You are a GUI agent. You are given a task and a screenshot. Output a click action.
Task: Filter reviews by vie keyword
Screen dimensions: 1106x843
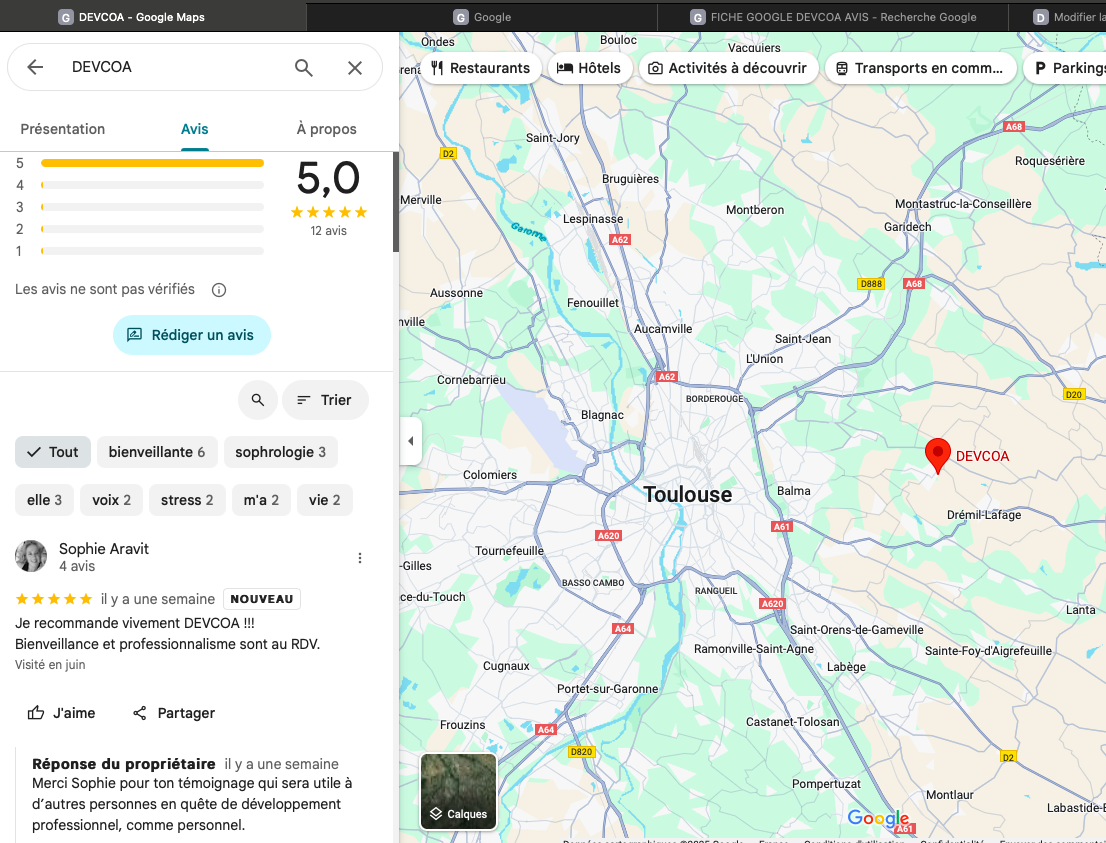pyautogui.click(x=324, y=500)
